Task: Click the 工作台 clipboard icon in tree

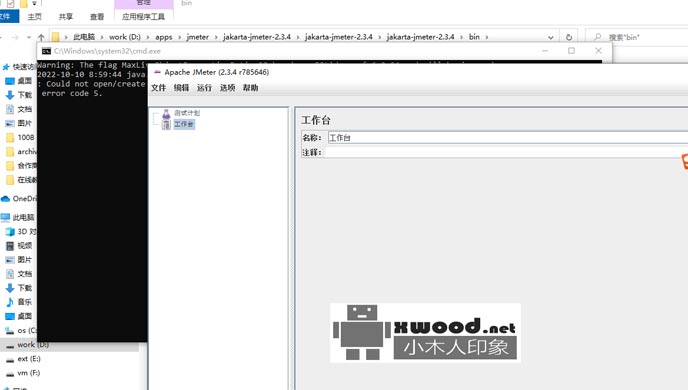Action: pyautogui.click(x=166, y=125)
